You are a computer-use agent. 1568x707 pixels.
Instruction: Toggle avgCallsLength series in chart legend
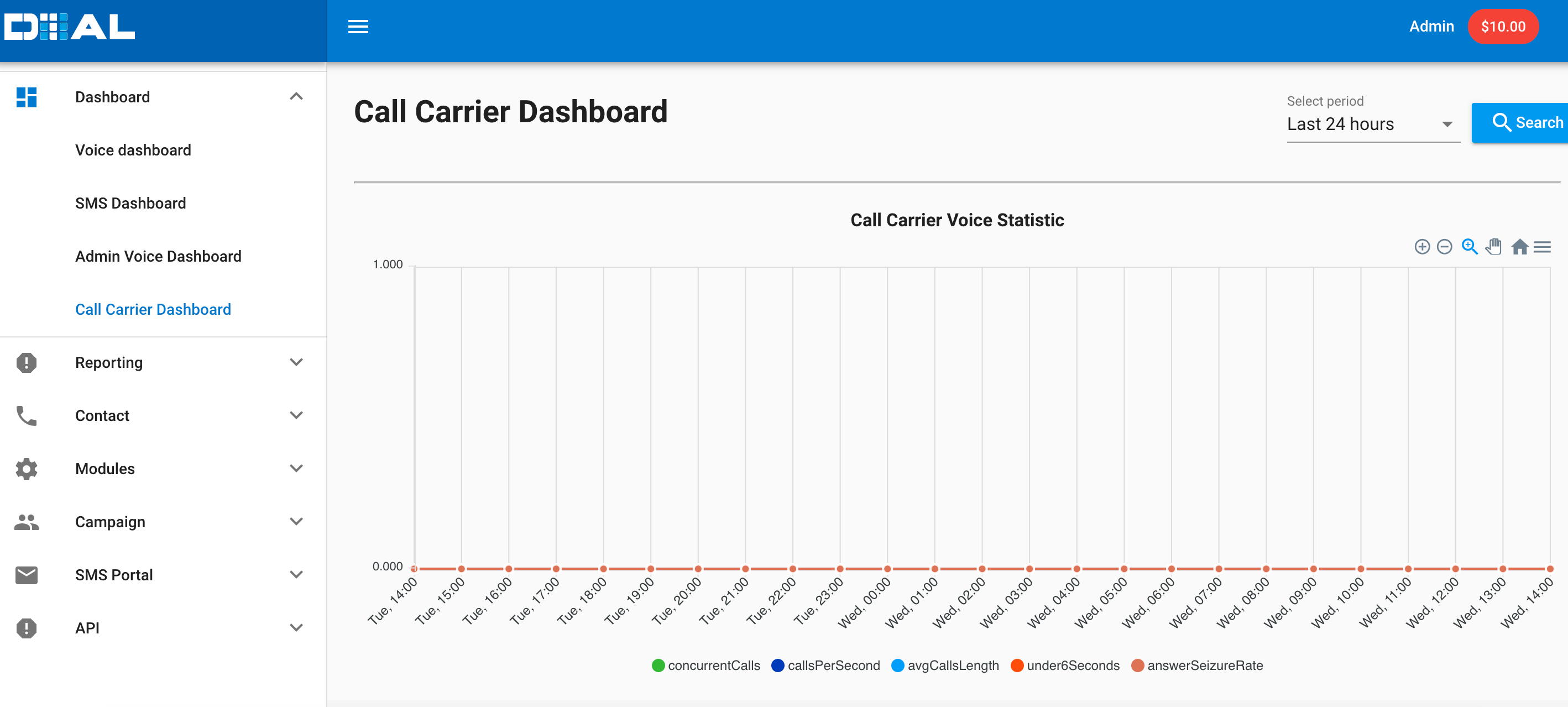point(945,666)
